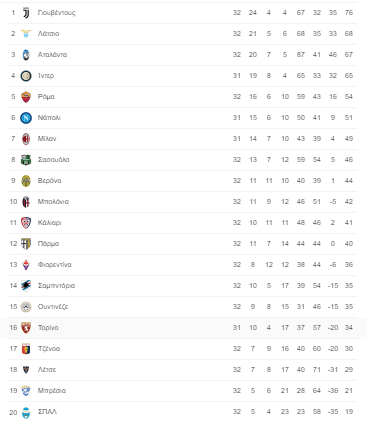
Task: Click the Napoli blue N logo
Action: click(26, 118)
